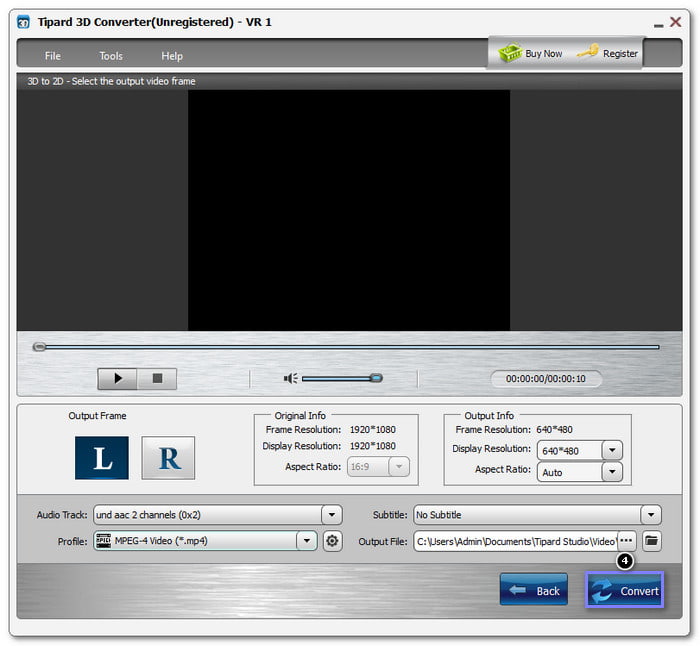Click the Buy Now button

point(530,53)
